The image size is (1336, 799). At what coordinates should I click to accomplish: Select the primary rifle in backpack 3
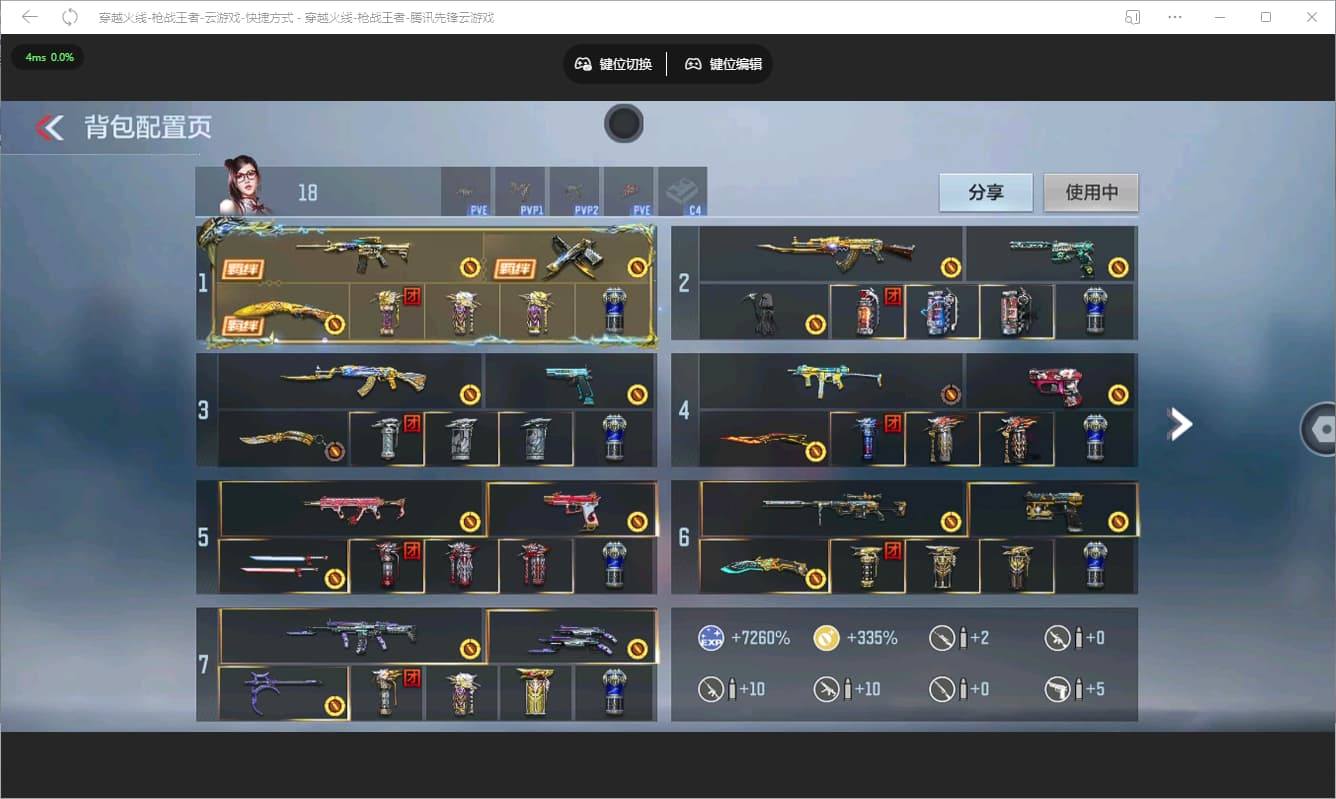click(350, 381)
